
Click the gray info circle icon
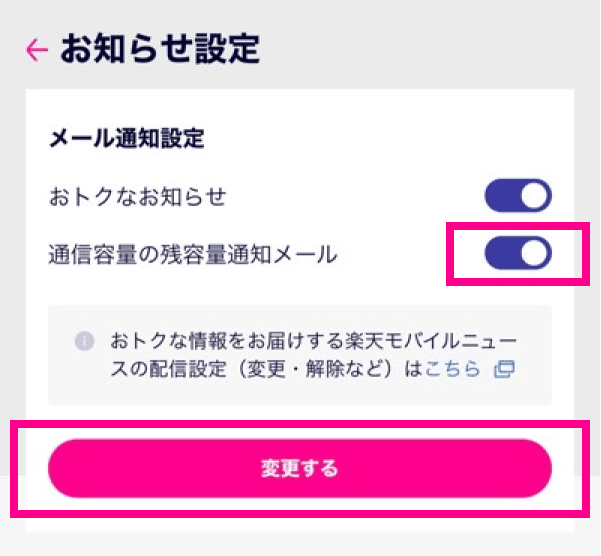tap(84, 341)
